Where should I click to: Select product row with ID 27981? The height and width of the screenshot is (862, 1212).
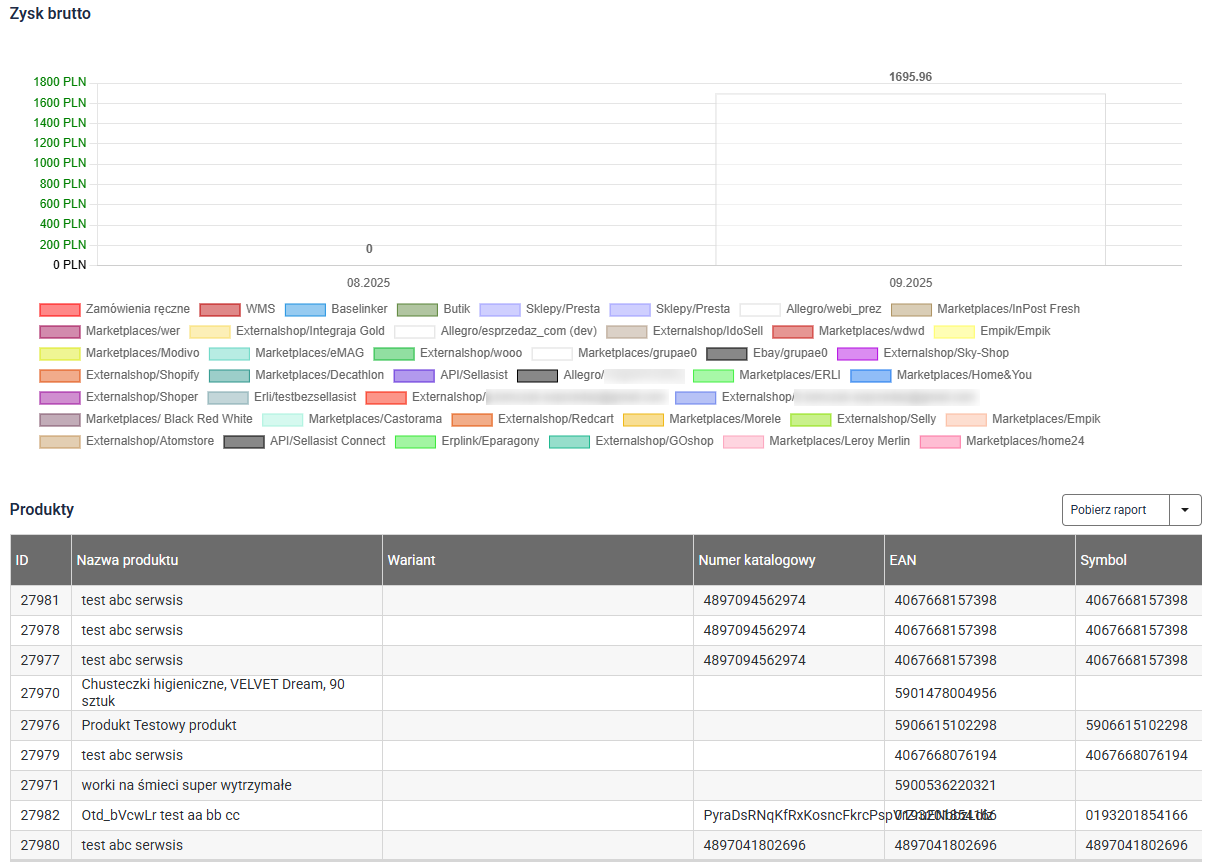(x=40, y=600)
